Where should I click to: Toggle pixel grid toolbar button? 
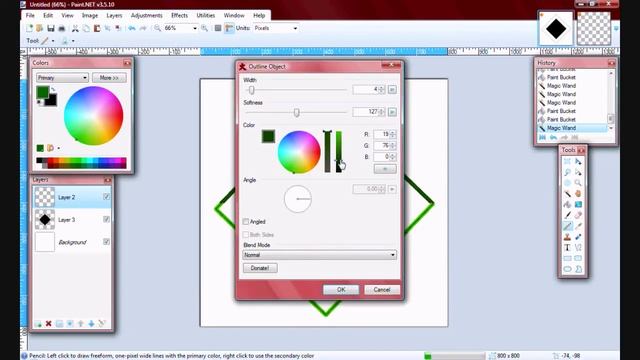(x=218, y=28)
